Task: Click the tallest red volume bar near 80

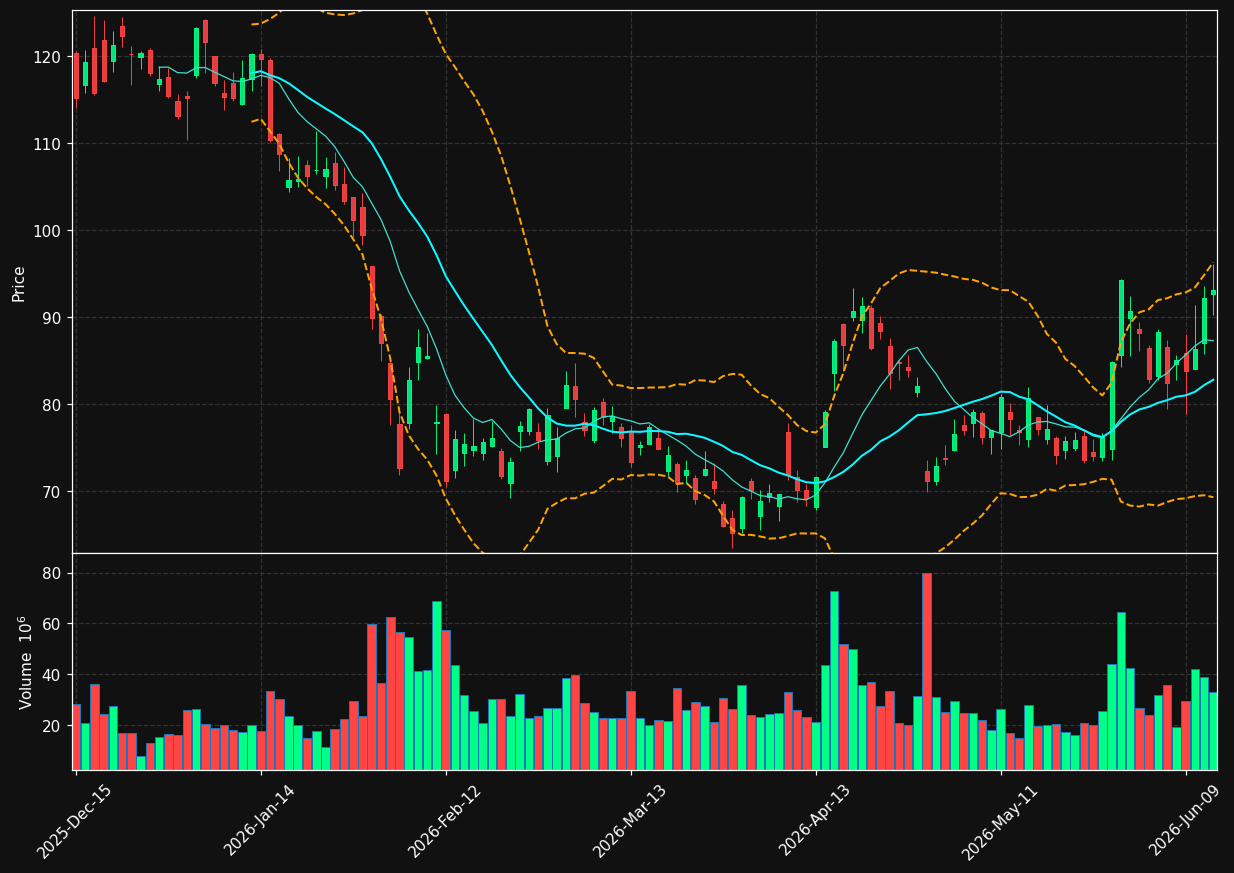Action: pyautogui.click(x=927, y=671)
